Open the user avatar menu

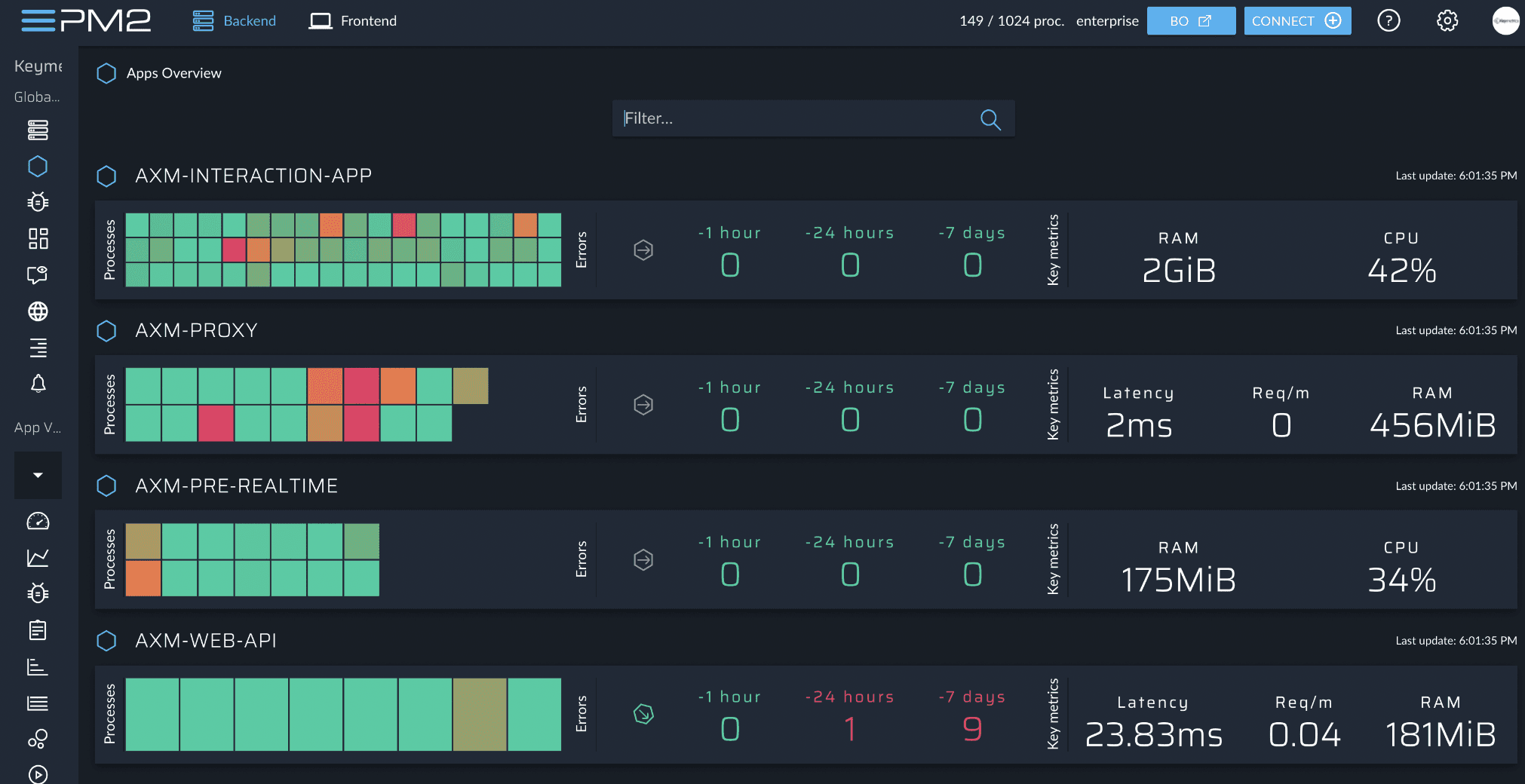coord(1505,21)
